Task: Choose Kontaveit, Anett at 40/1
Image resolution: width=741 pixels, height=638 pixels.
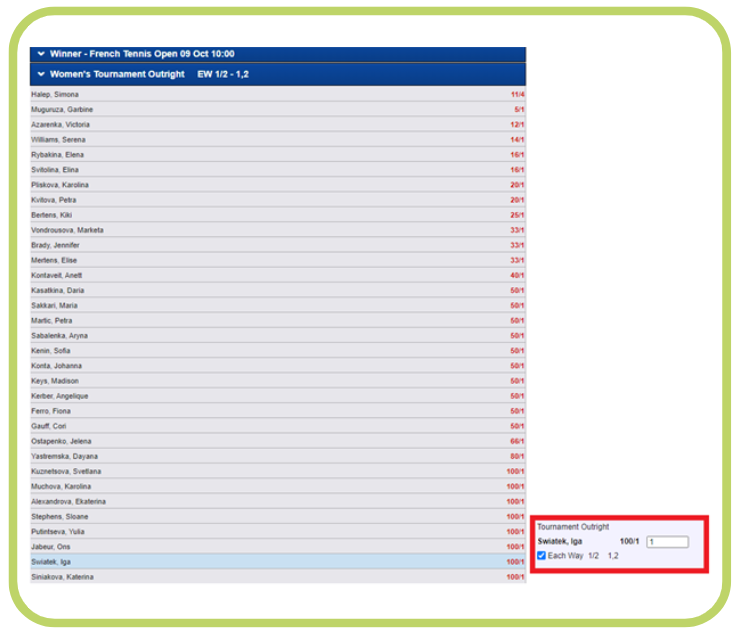Action: click(x=517, y=276)
